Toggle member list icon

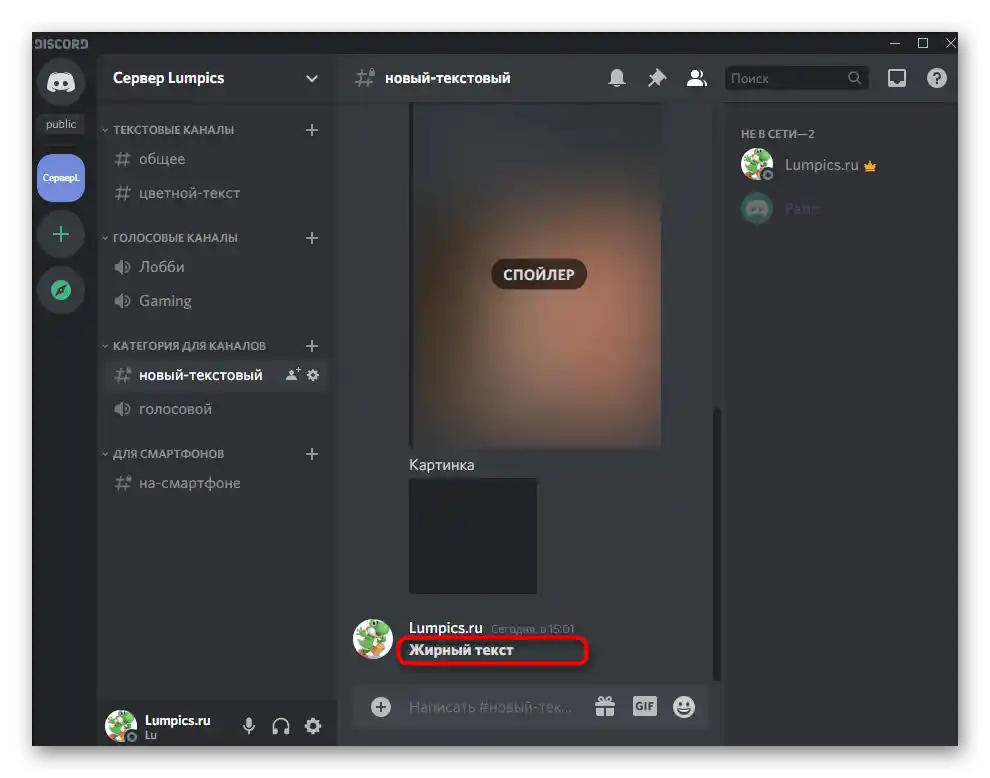tap(696, 78)
